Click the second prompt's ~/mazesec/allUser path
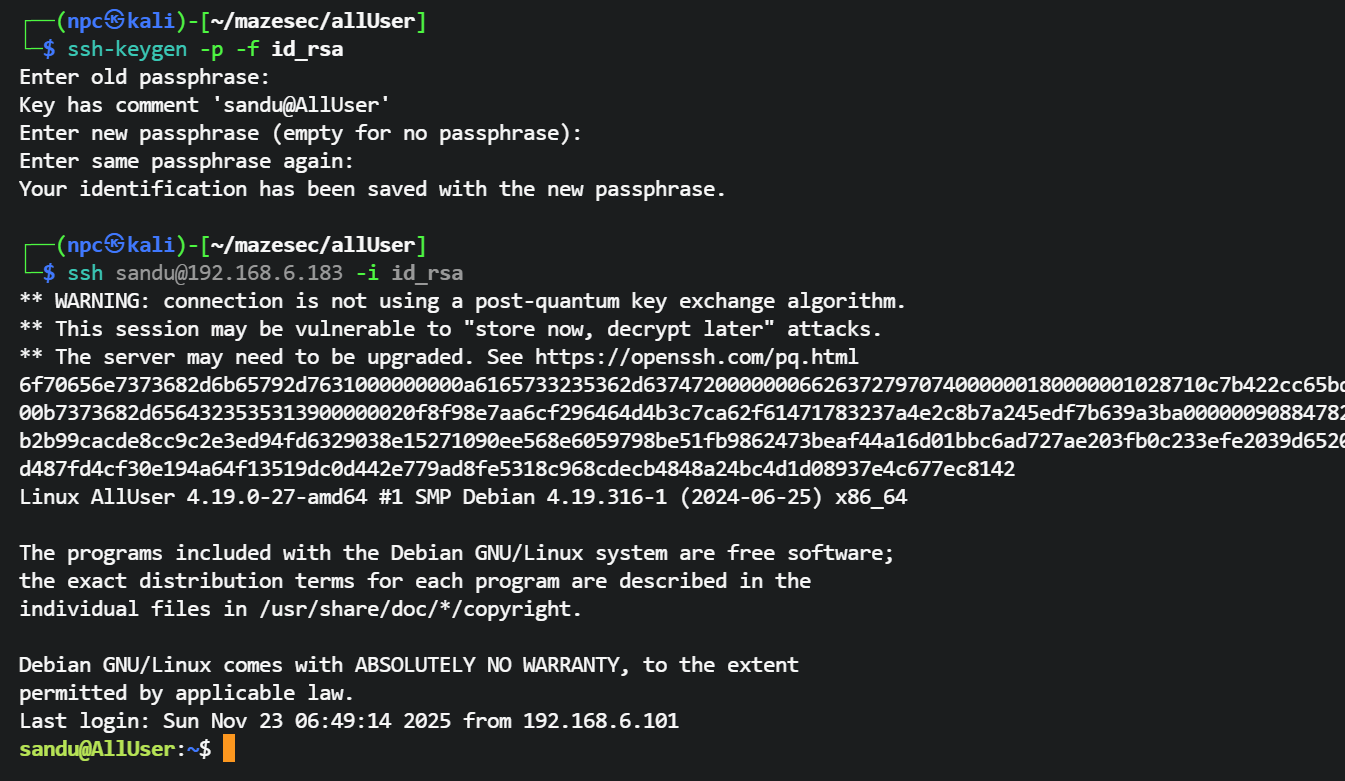 (313, 244)
